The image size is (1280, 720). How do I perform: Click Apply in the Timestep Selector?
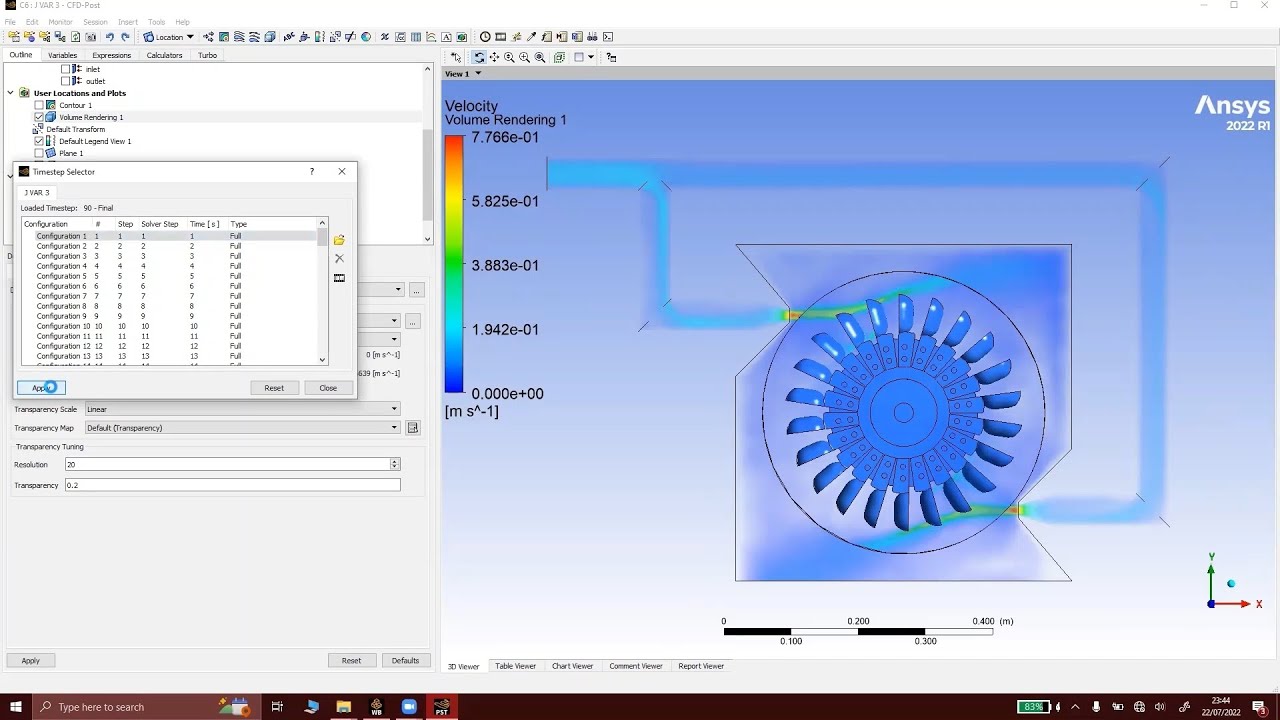[x=41, y=388]
